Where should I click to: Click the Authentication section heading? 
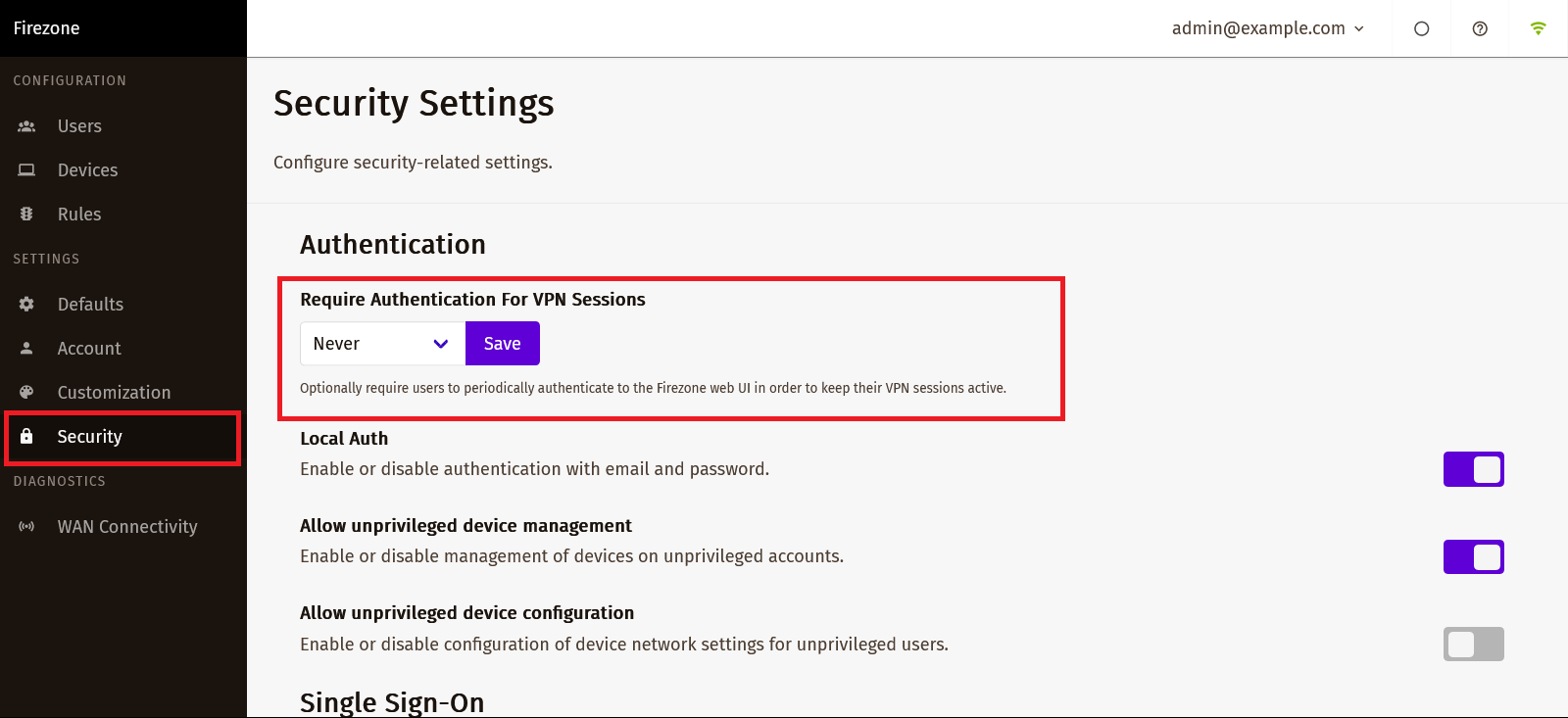click(x=393, y=245)
